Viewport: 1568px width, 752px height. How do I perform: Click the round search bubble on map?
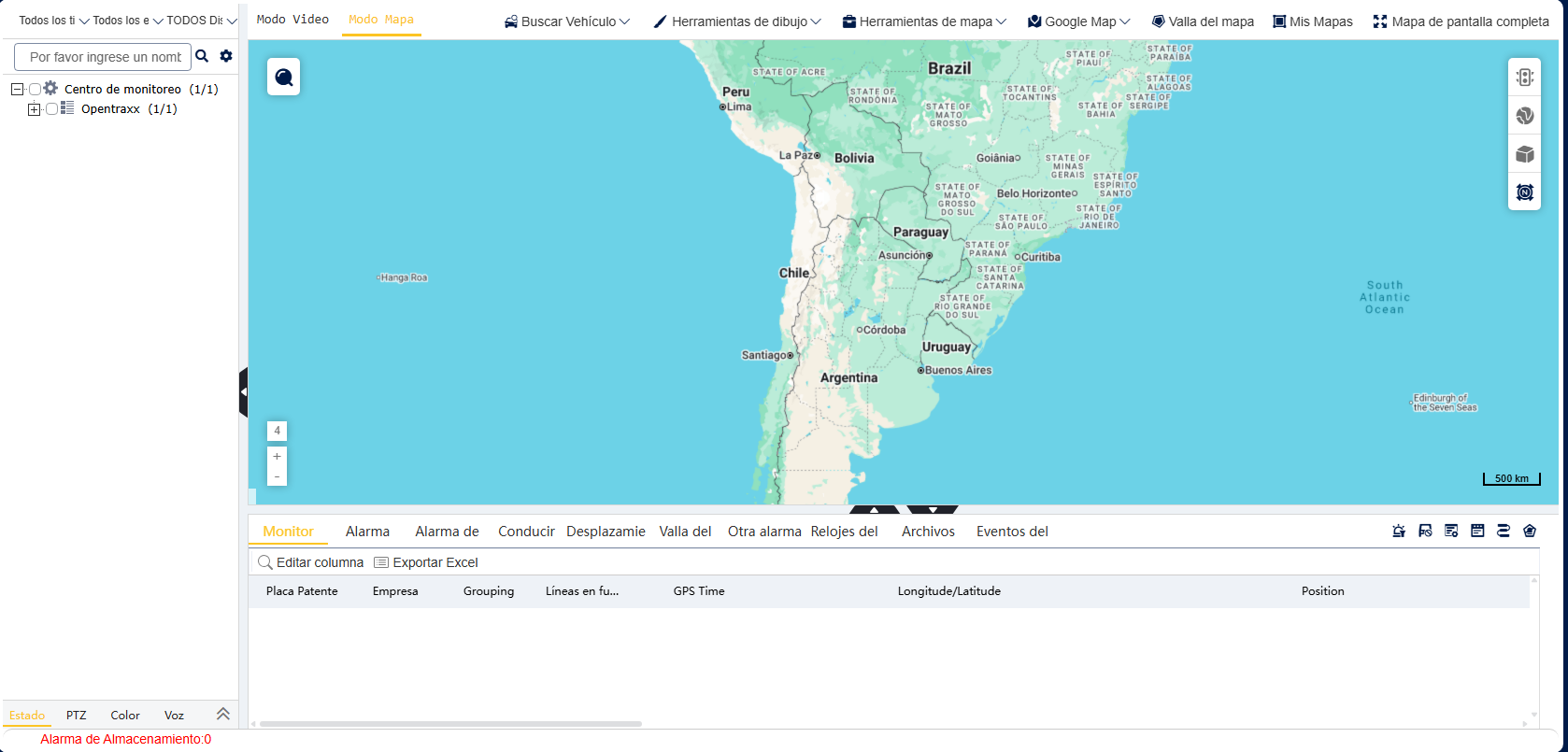point(284,77)
